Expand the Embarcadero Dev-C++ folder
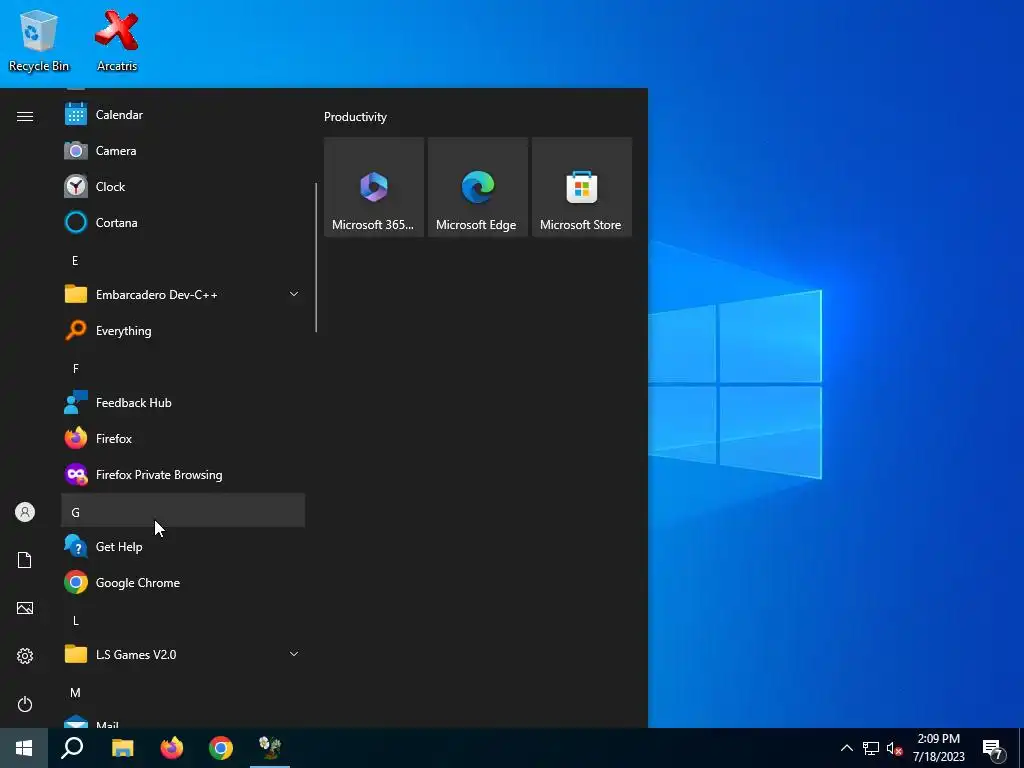This screenshot has width=1024, height=768. 183,295
